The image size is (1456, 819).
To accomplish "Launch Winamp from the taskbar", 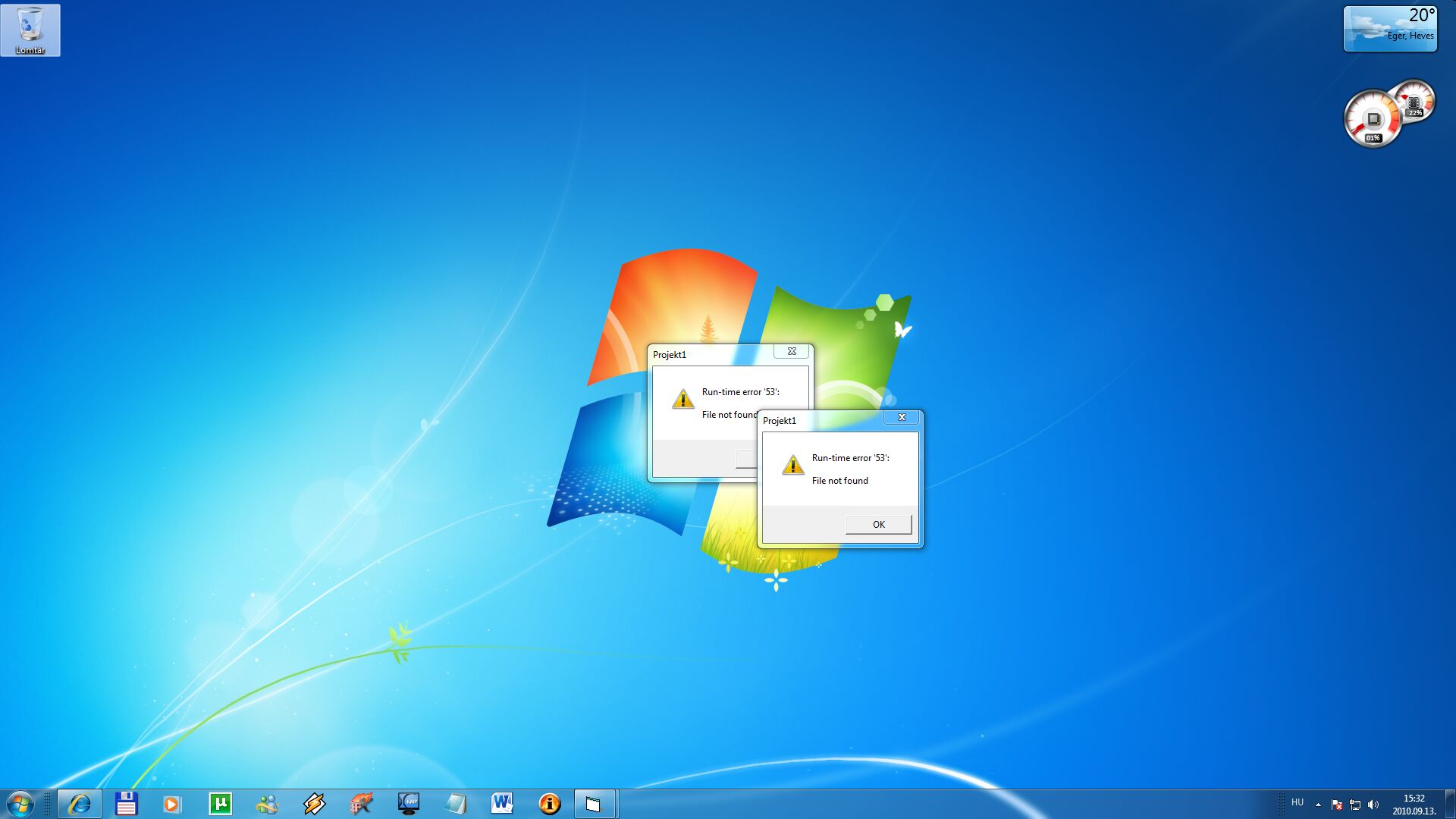I will tap(314, 804).
